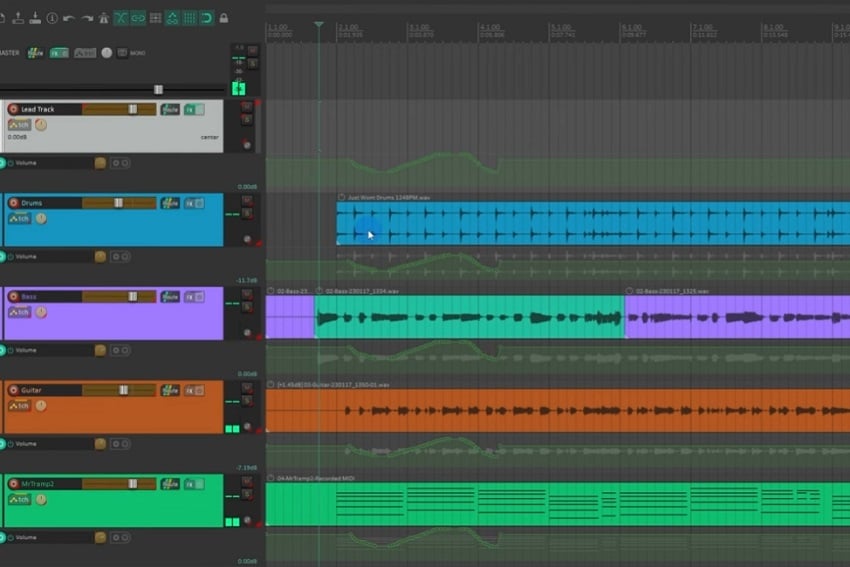Arm Drums track for recording
This screenshot has height=567, width=850.
coord(14,203)
